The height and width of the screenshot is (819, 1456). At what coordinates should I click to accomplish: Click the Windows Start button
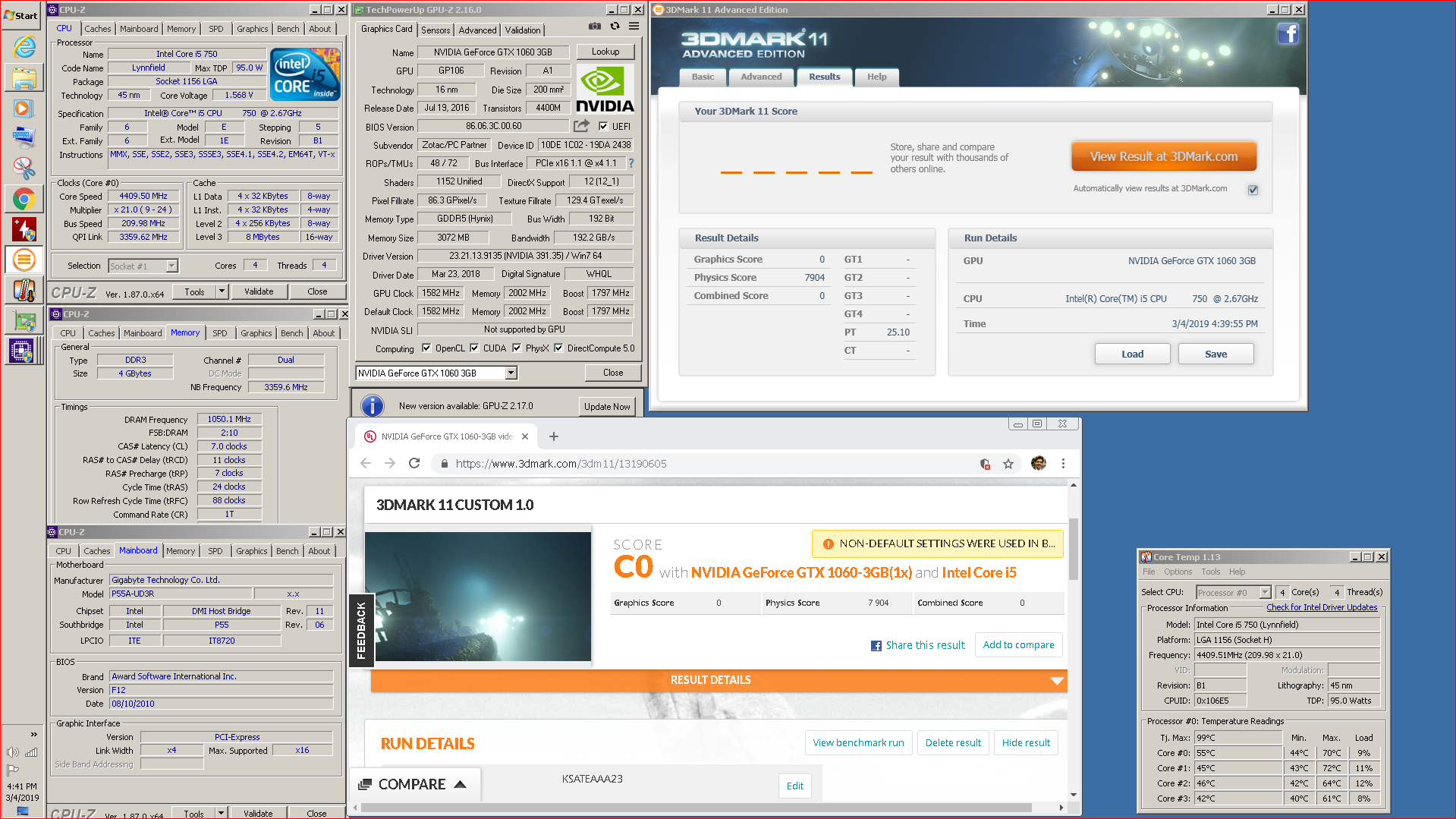[21, 15]
